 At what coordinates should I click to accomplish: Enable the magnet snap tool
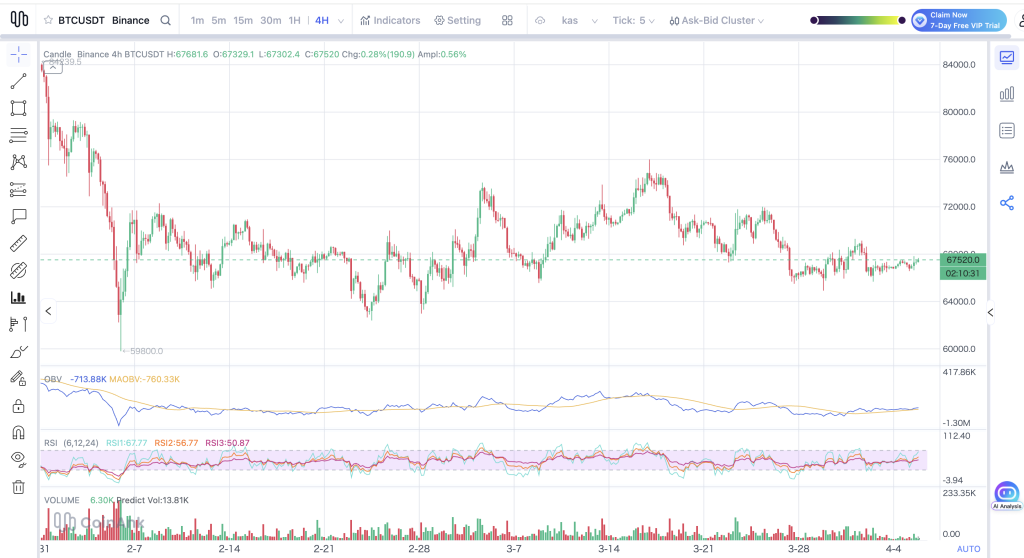pos(18,433)
